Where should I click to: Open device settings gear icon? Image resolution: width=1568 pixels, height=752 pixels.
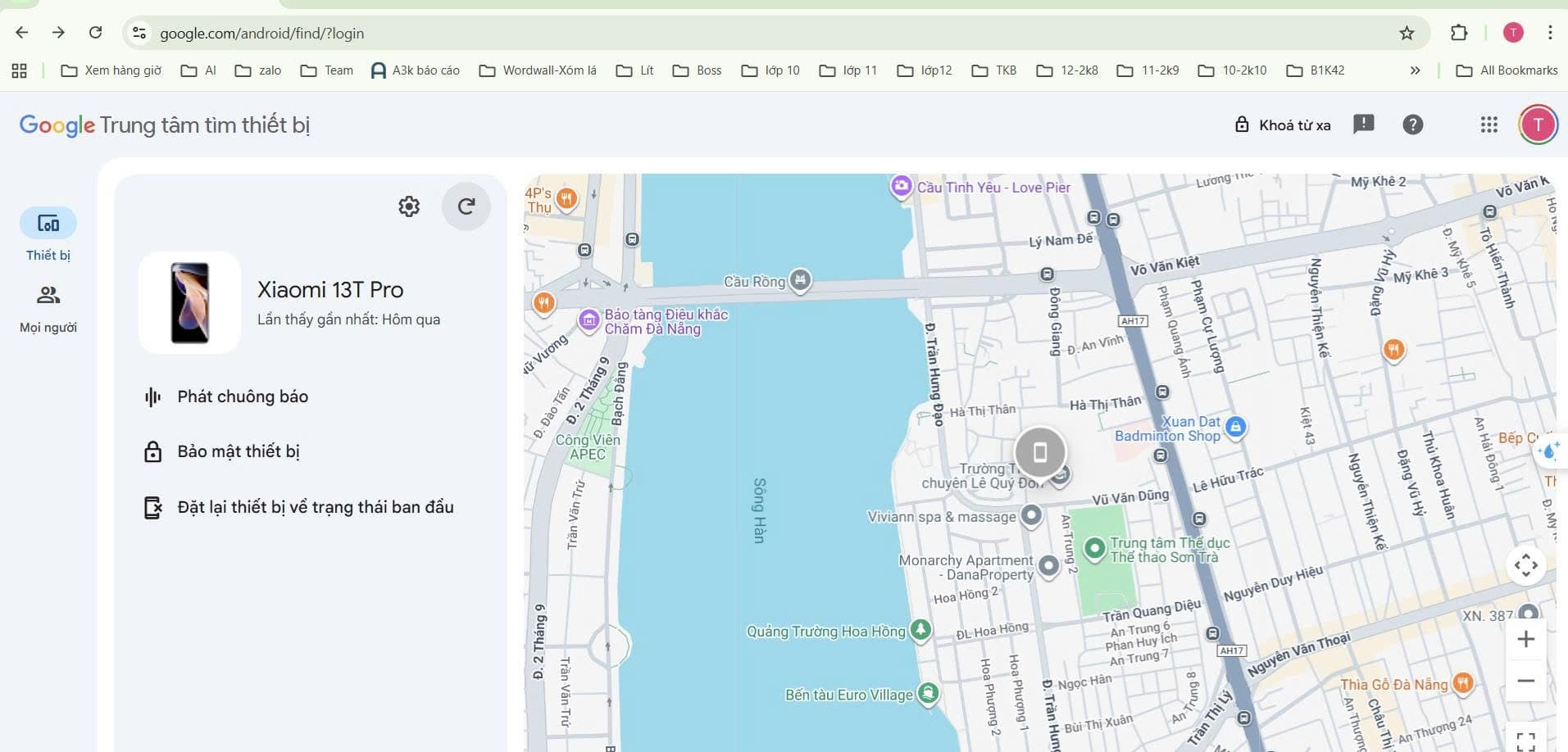tap(409, 206)
